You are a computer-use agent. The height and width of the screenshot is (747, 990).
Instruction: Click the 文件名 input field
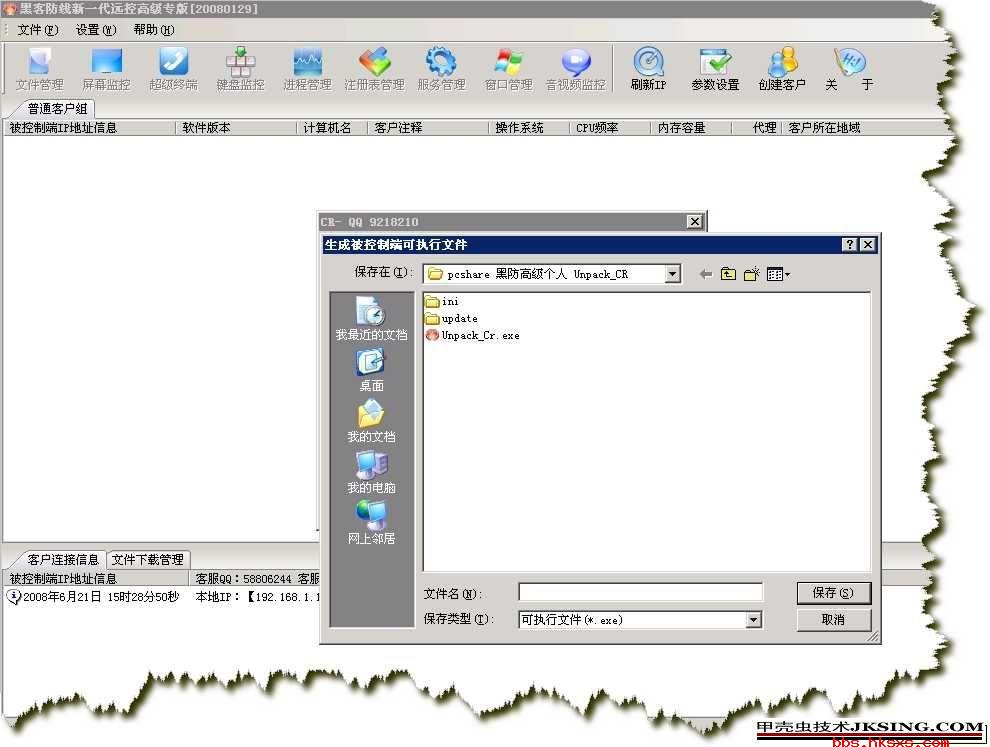[640, 593]
